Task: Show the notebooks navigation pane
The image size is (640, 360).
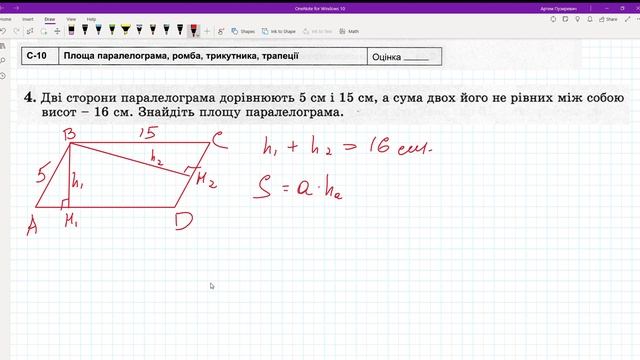Action: 3,46
